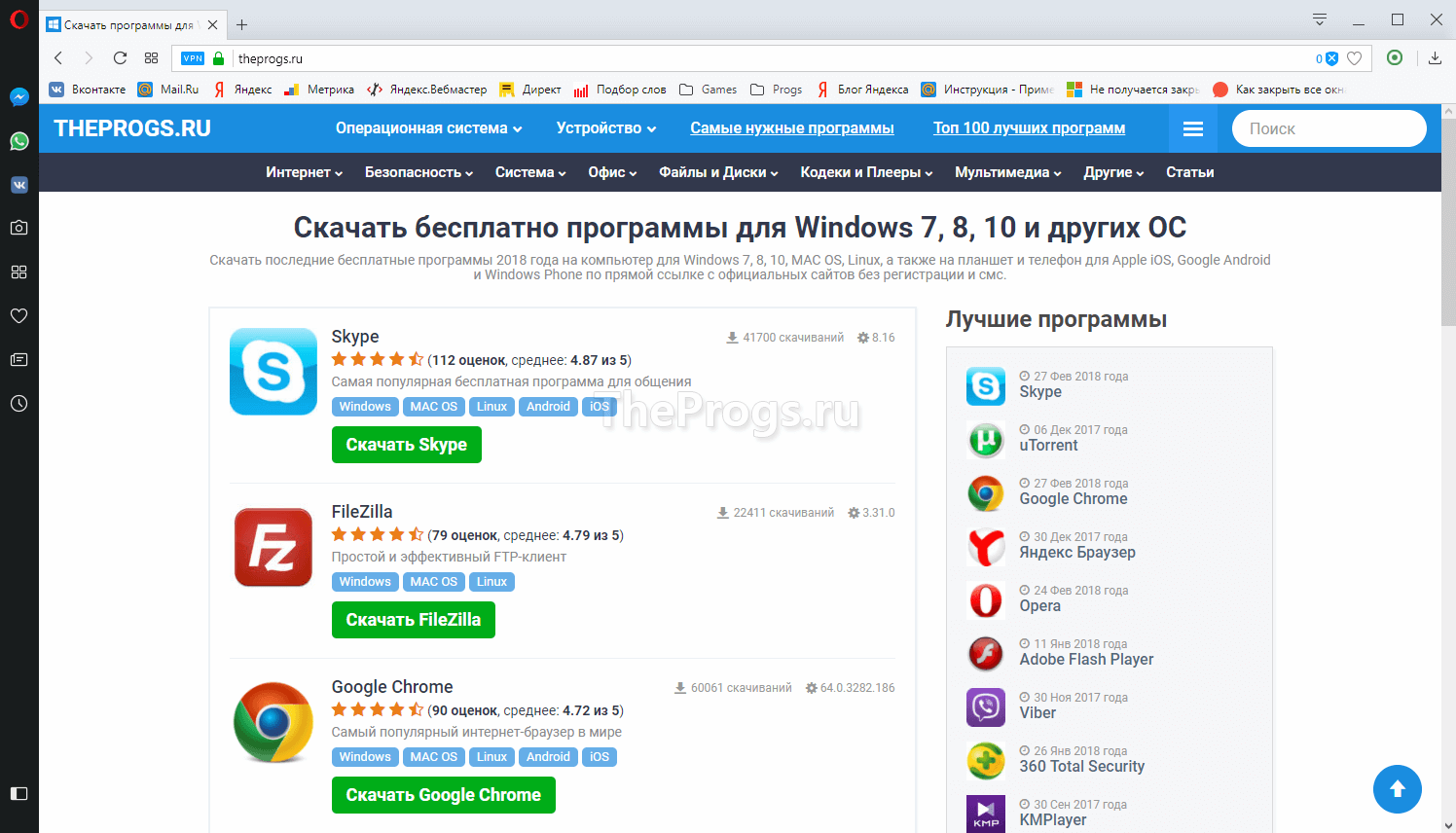
Task: Open the hamburger menu on the site header
Action: (1193, 128)
